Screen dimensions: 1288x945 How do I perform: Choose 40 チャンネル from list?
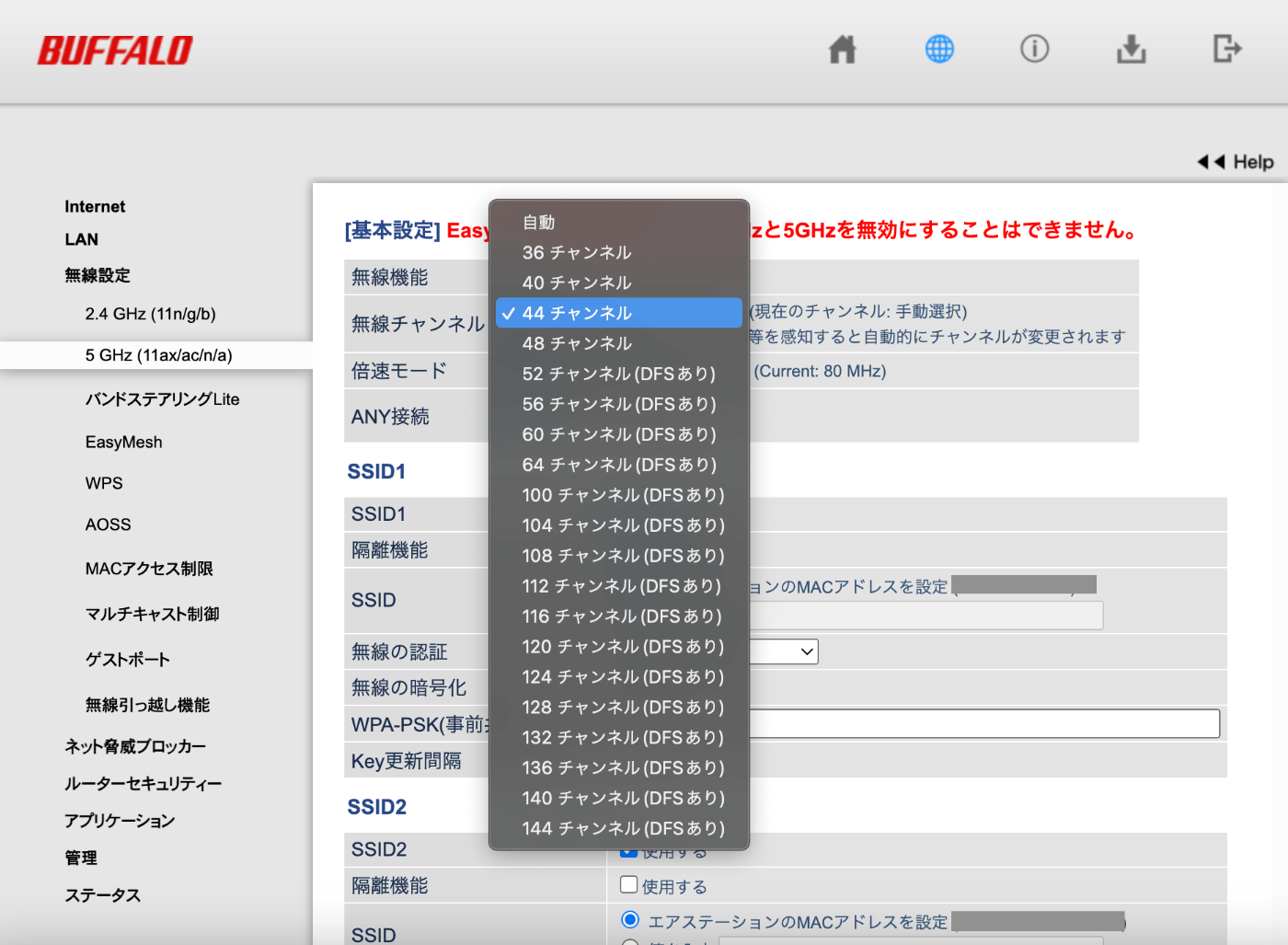point(619,282)
